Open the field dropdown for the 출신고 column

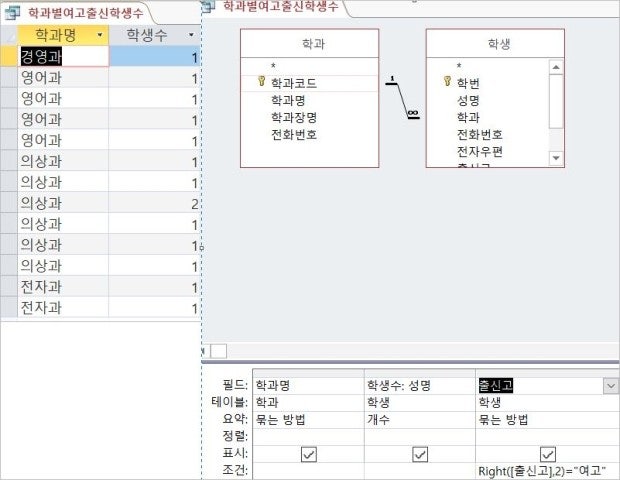click(611, 386)
